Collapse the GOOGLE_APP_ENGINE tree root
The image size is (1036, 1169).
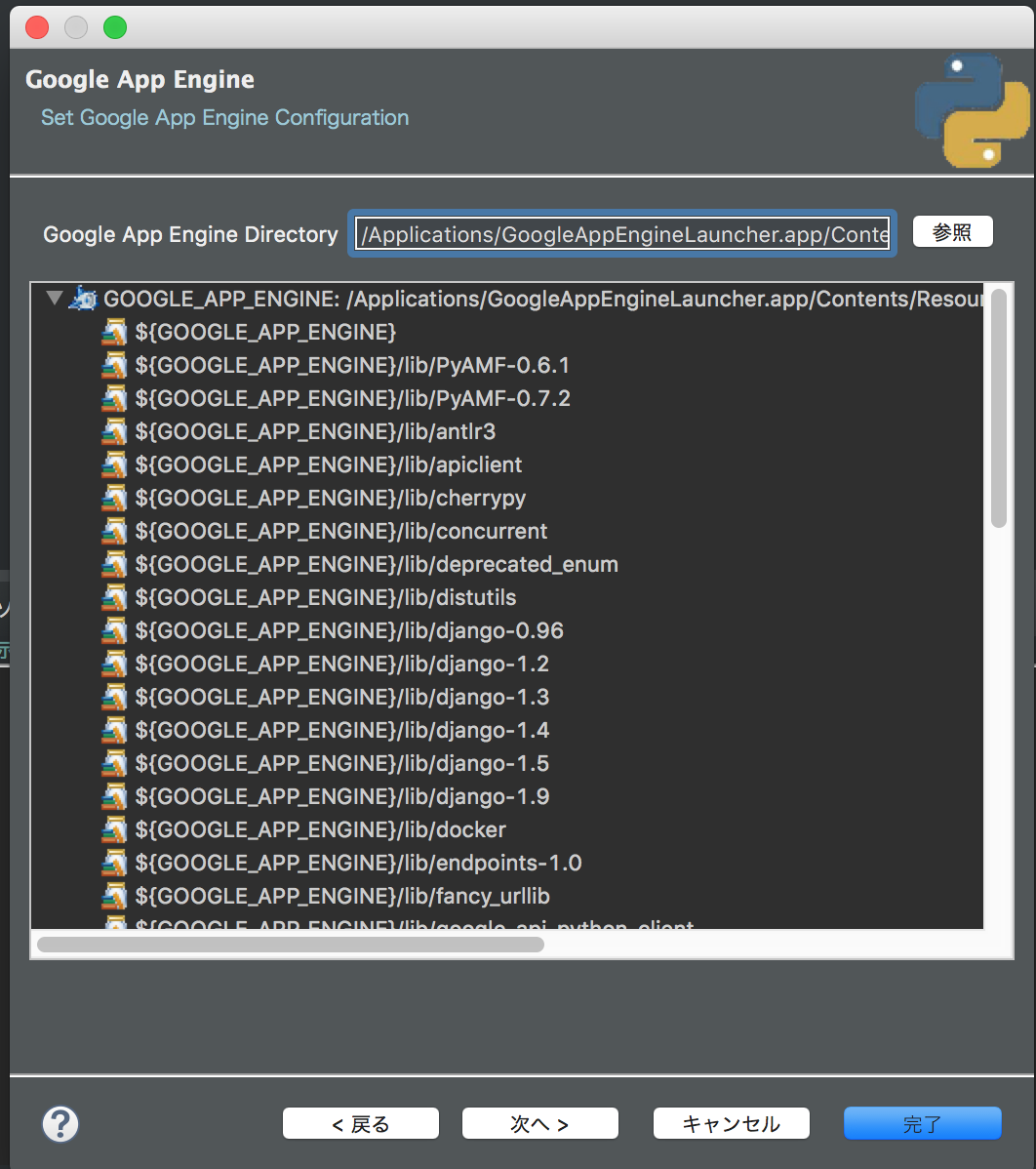pos(54,299)
